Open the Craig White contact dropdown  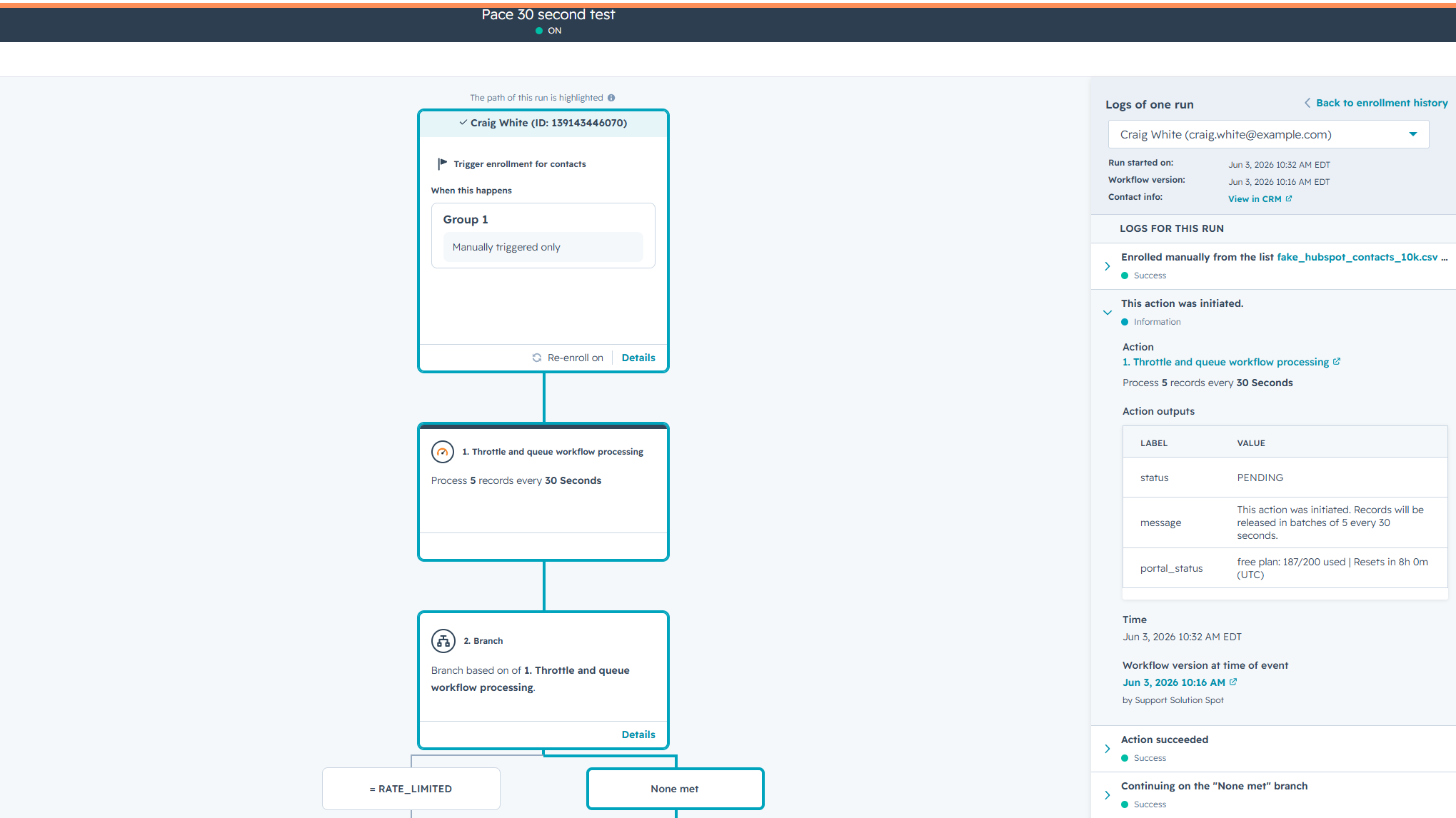point(1268,134)
